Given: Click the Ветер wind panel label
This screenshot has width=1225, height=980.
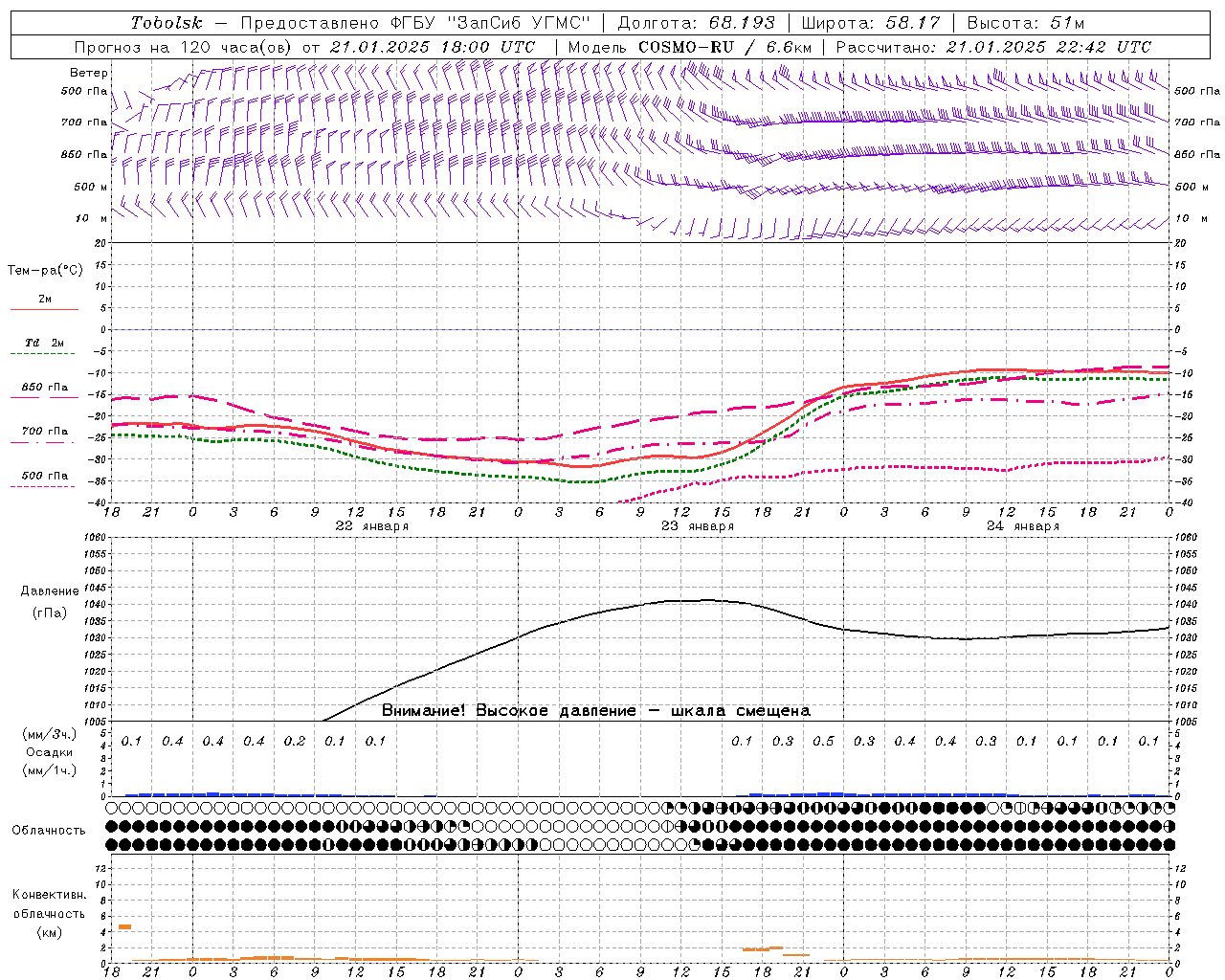Looking at the screenshot, I should [x=89, y=73].
